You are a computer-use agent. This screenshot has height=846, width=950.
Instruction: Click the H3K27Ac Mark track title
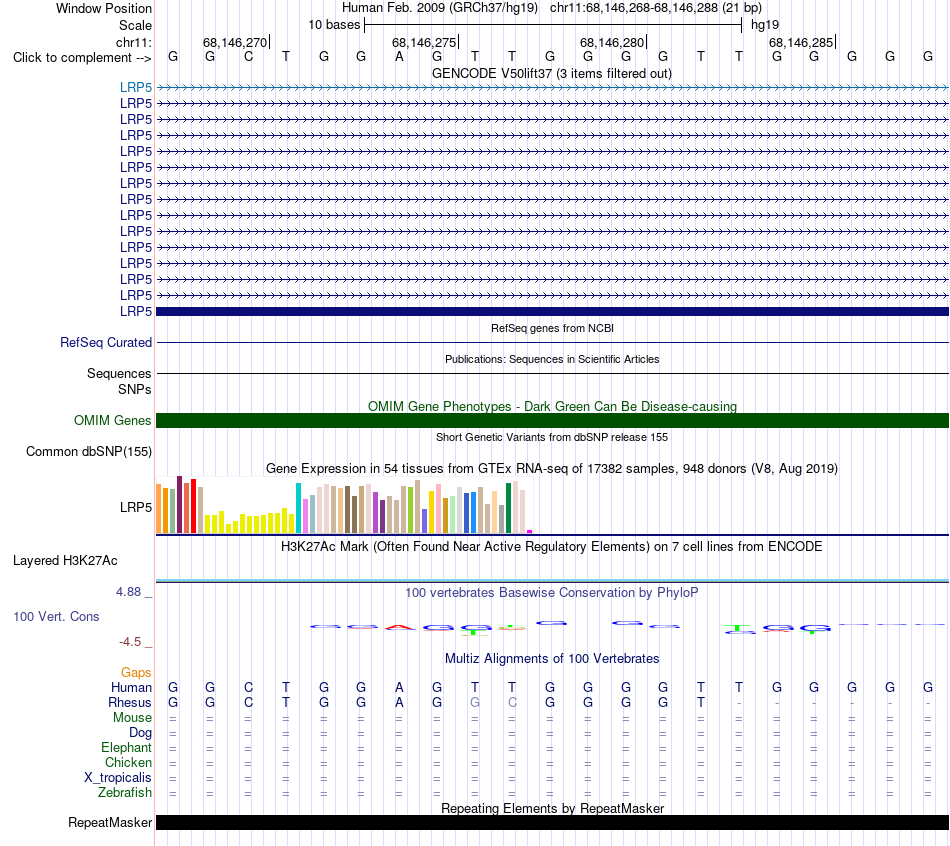coord(552,546)
